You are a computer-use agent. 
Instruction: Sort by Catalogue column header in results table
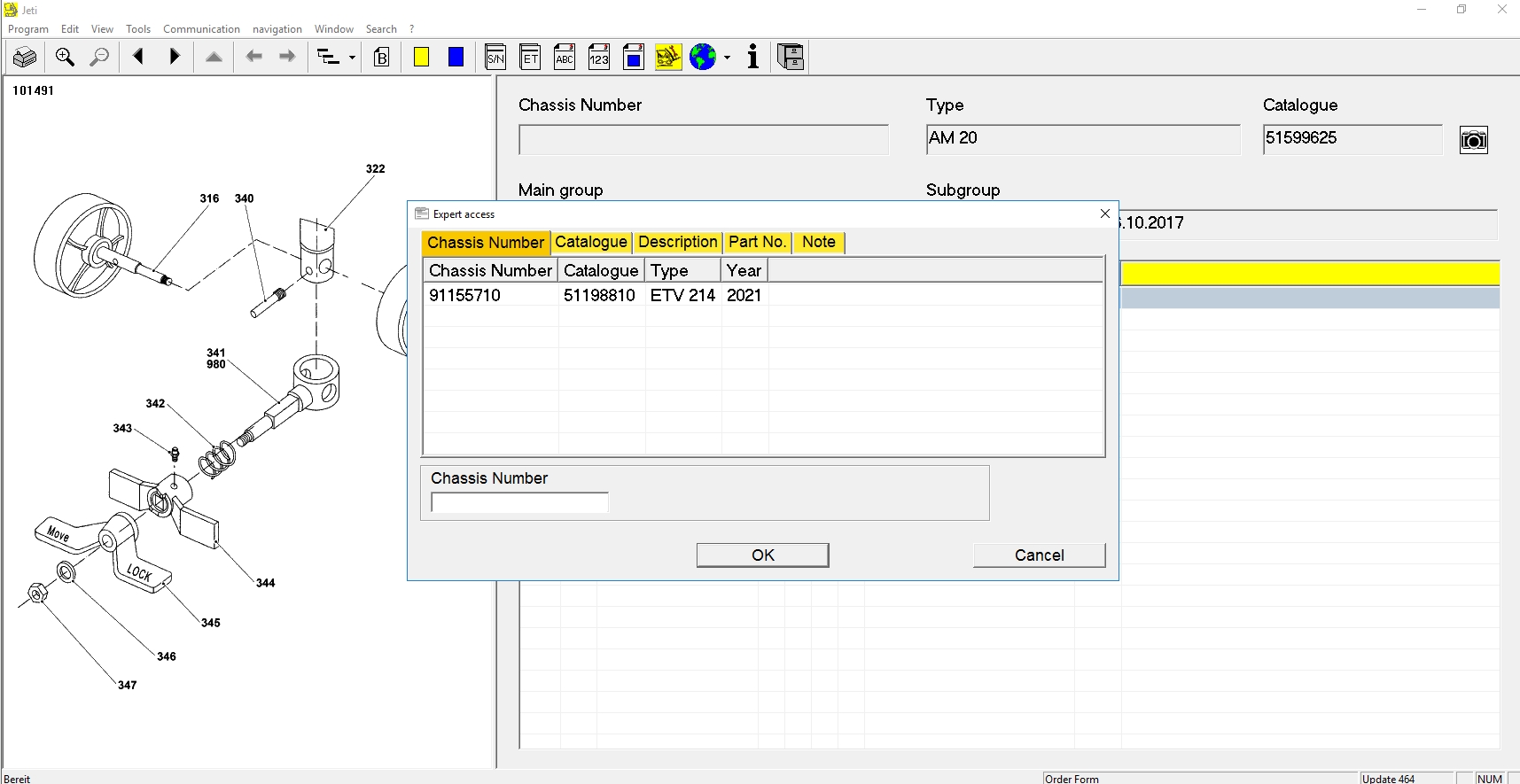[x=601, y=270]
